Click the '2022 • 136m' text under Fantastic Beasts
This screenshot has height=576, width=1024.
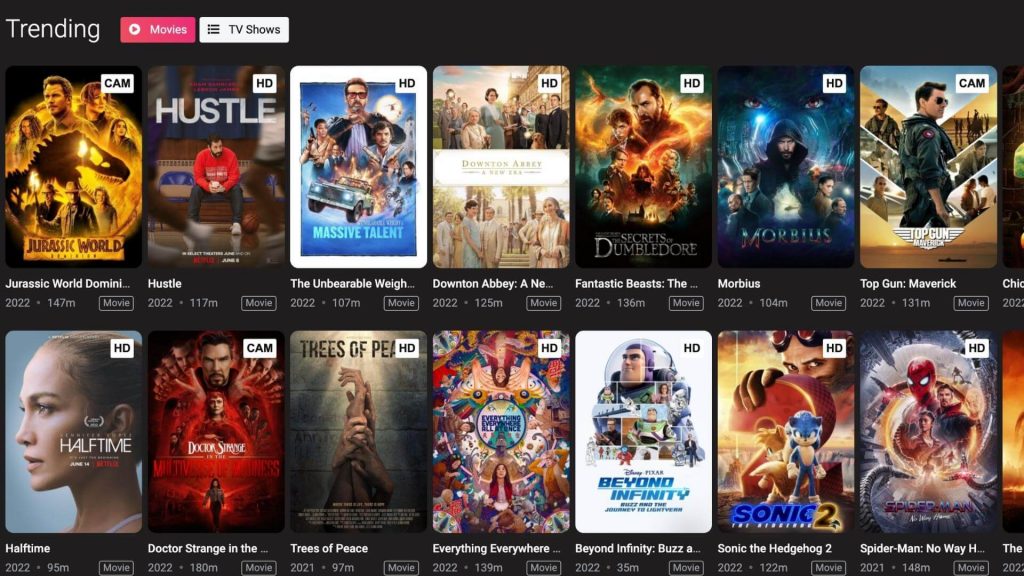610,303
